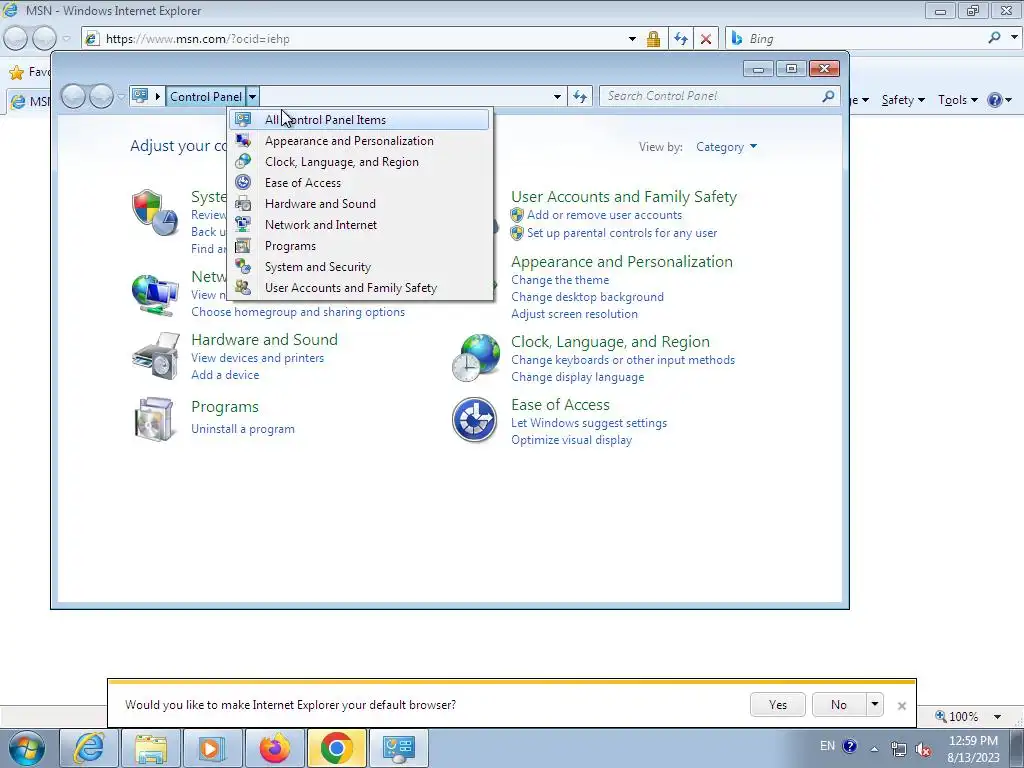The height and width of the screenshot is (768, 1024).
Task: Go forward in Control Panel window
Action: (x=101, y=97)
